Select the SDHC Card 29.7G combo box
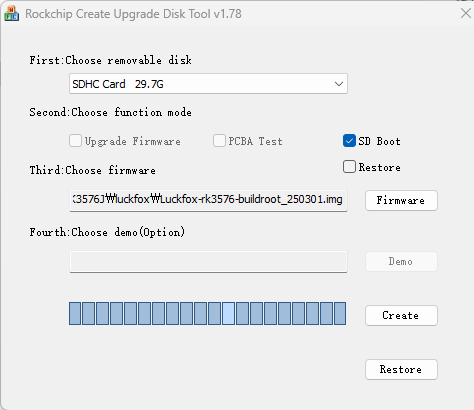The width and height of the screenshot is (474, 410). coord(208,84)
